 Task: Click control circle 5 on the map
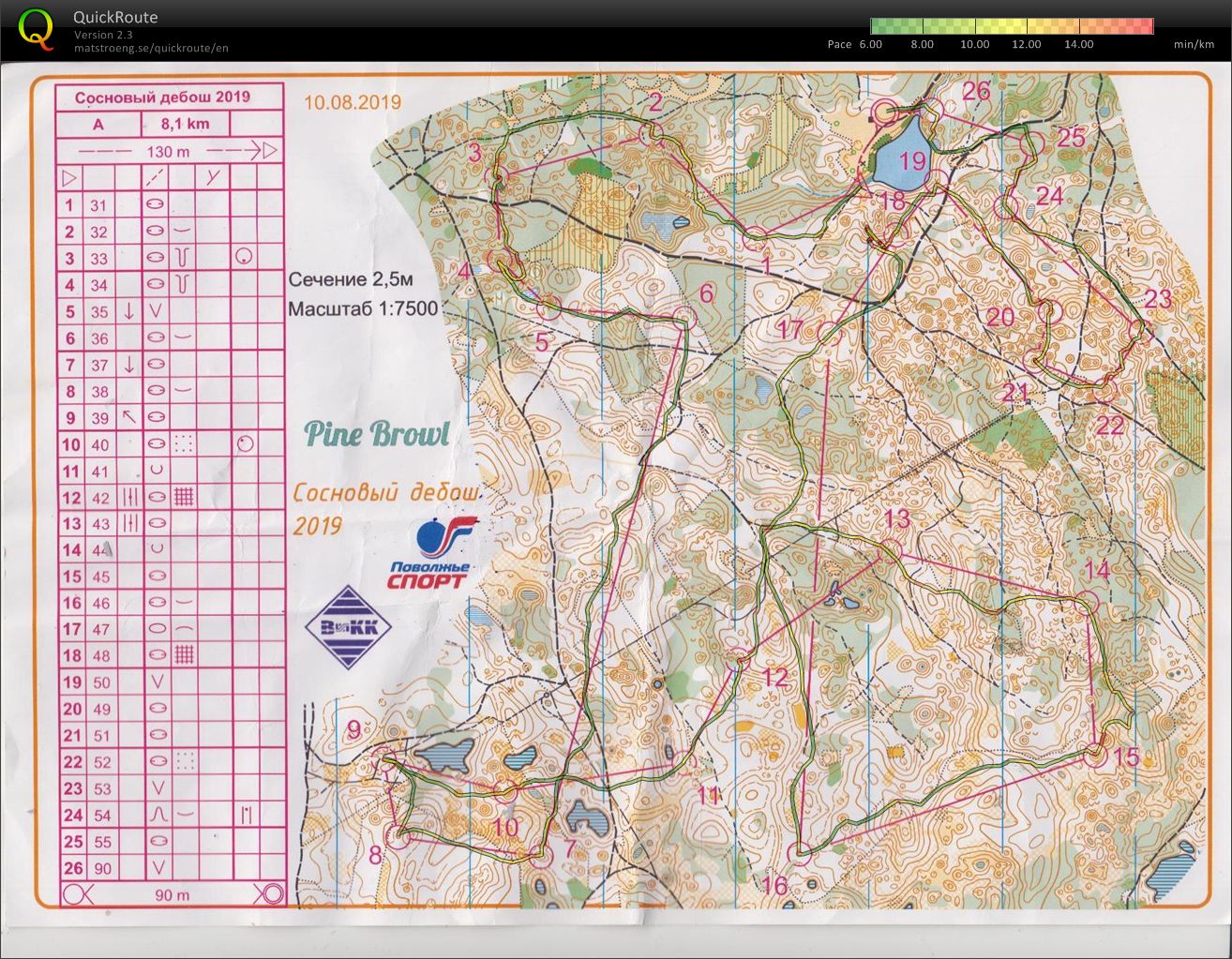pos(548,307)
